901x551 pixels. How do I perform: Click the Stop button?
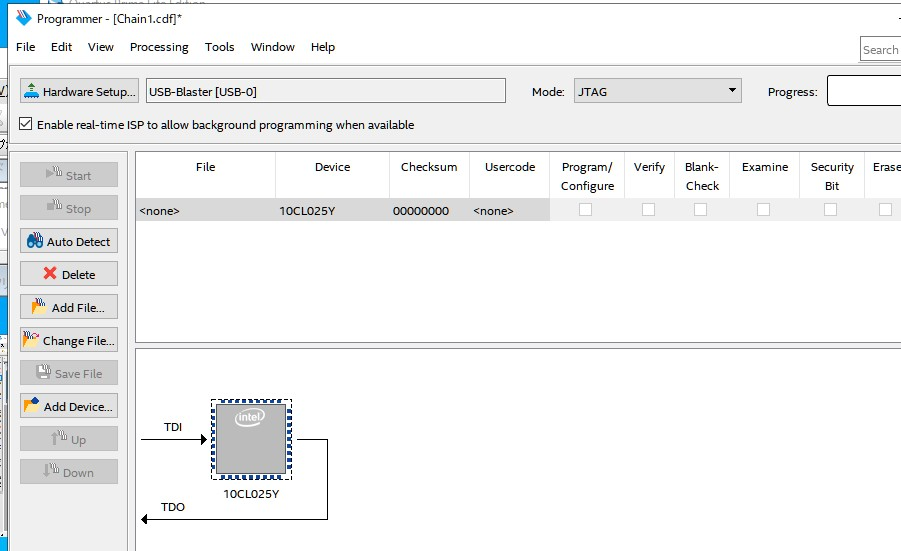tap(69, 209)
